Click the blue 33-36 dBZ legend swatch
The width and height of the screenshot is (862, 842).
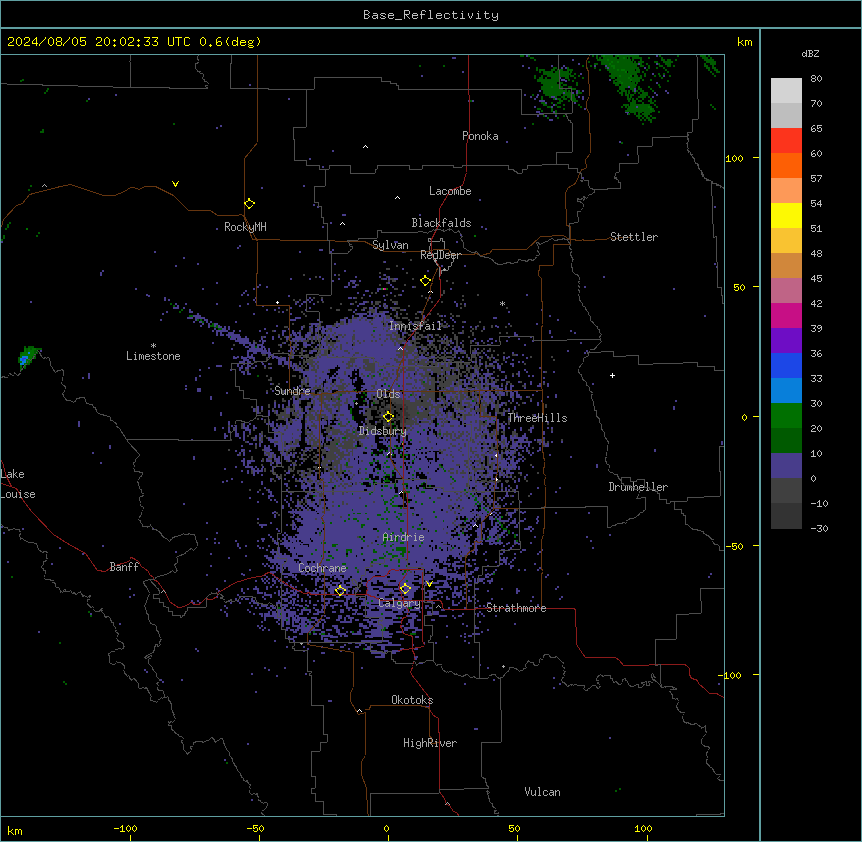point(786,365)
